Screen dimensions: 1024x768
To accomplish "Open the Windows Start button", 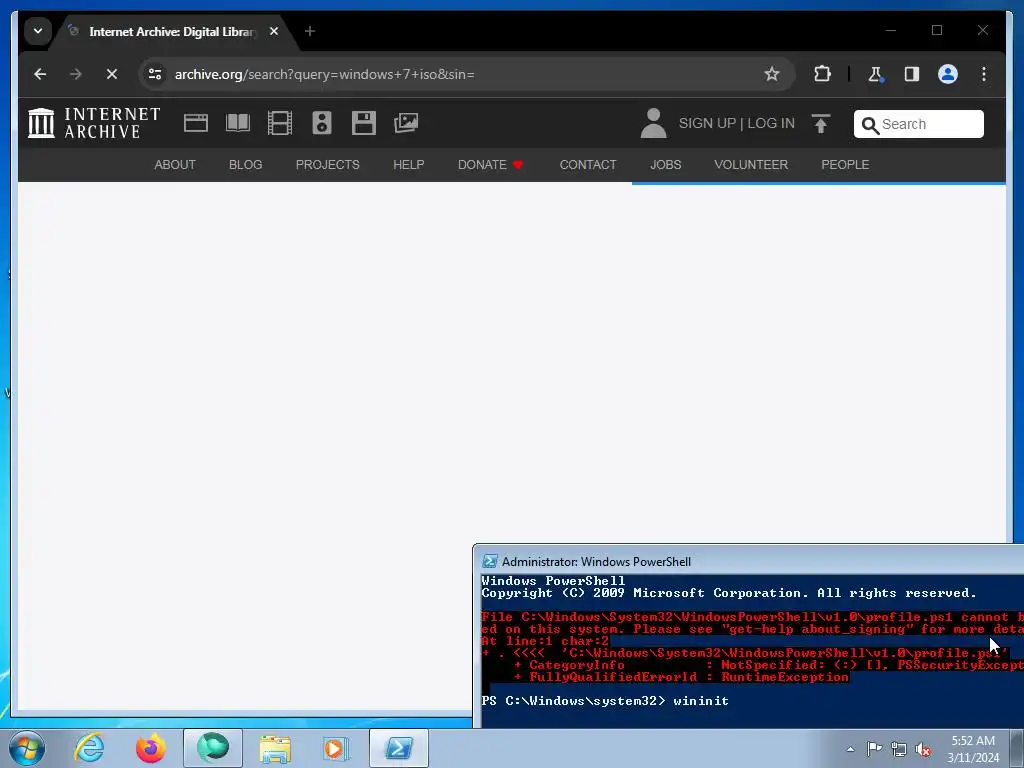I will pyautogui.click(x=27, y=748).
